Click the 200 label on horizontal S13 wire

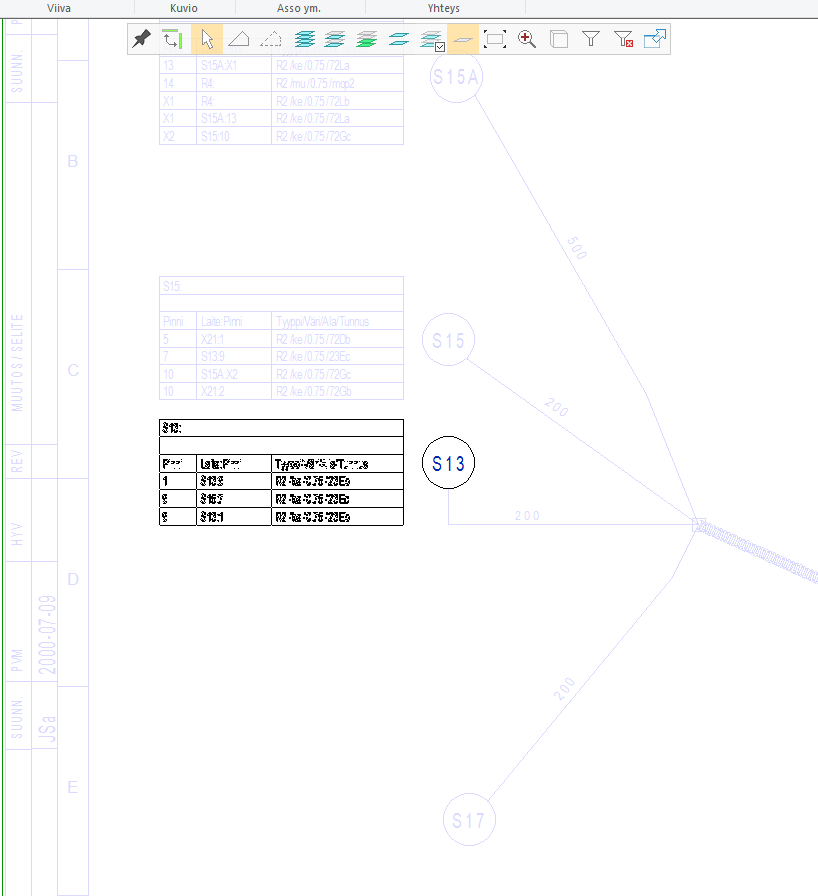527,516
